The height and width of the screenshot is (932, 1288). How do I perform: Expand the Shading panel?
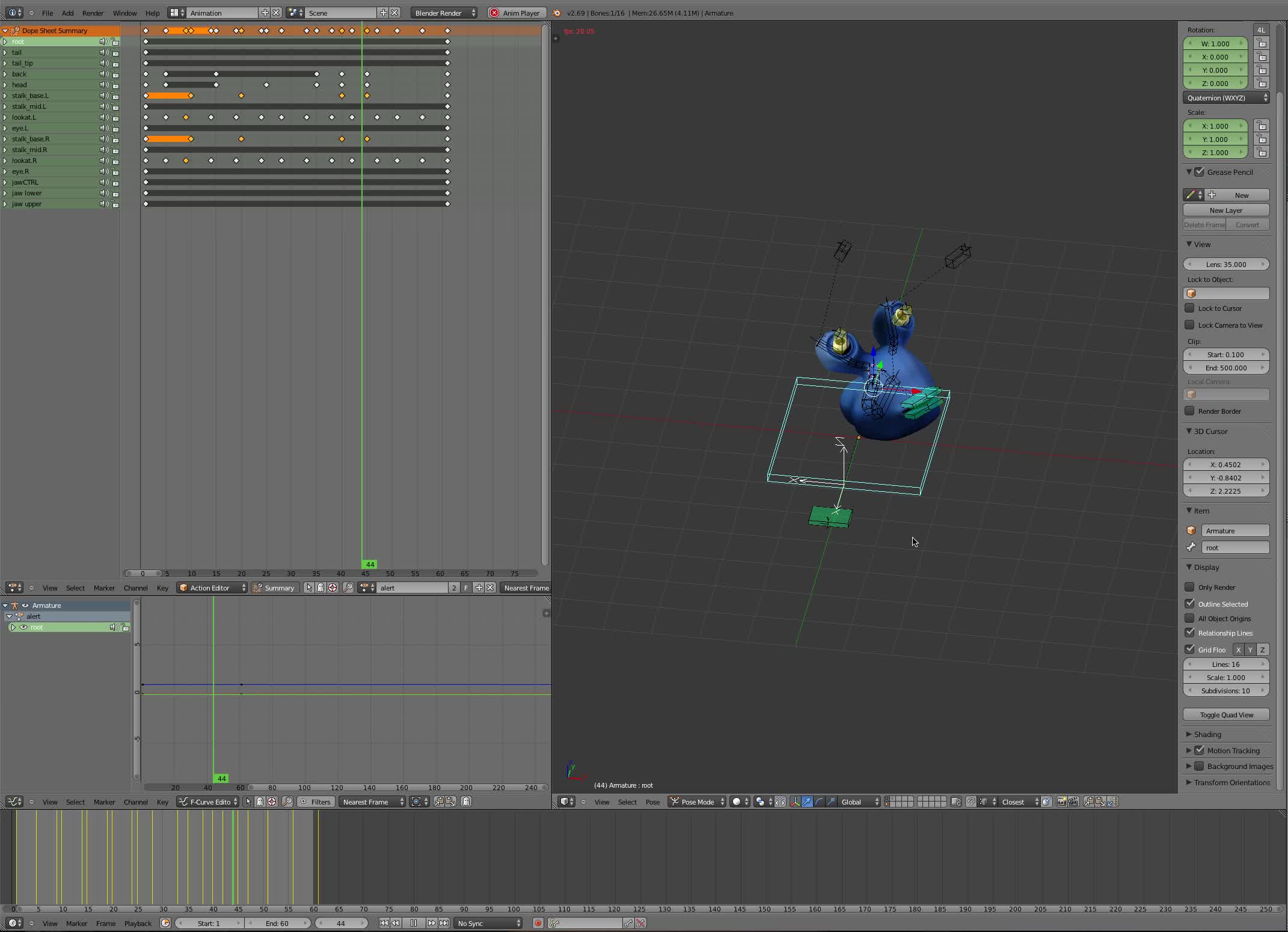(x=1207, y=734)
